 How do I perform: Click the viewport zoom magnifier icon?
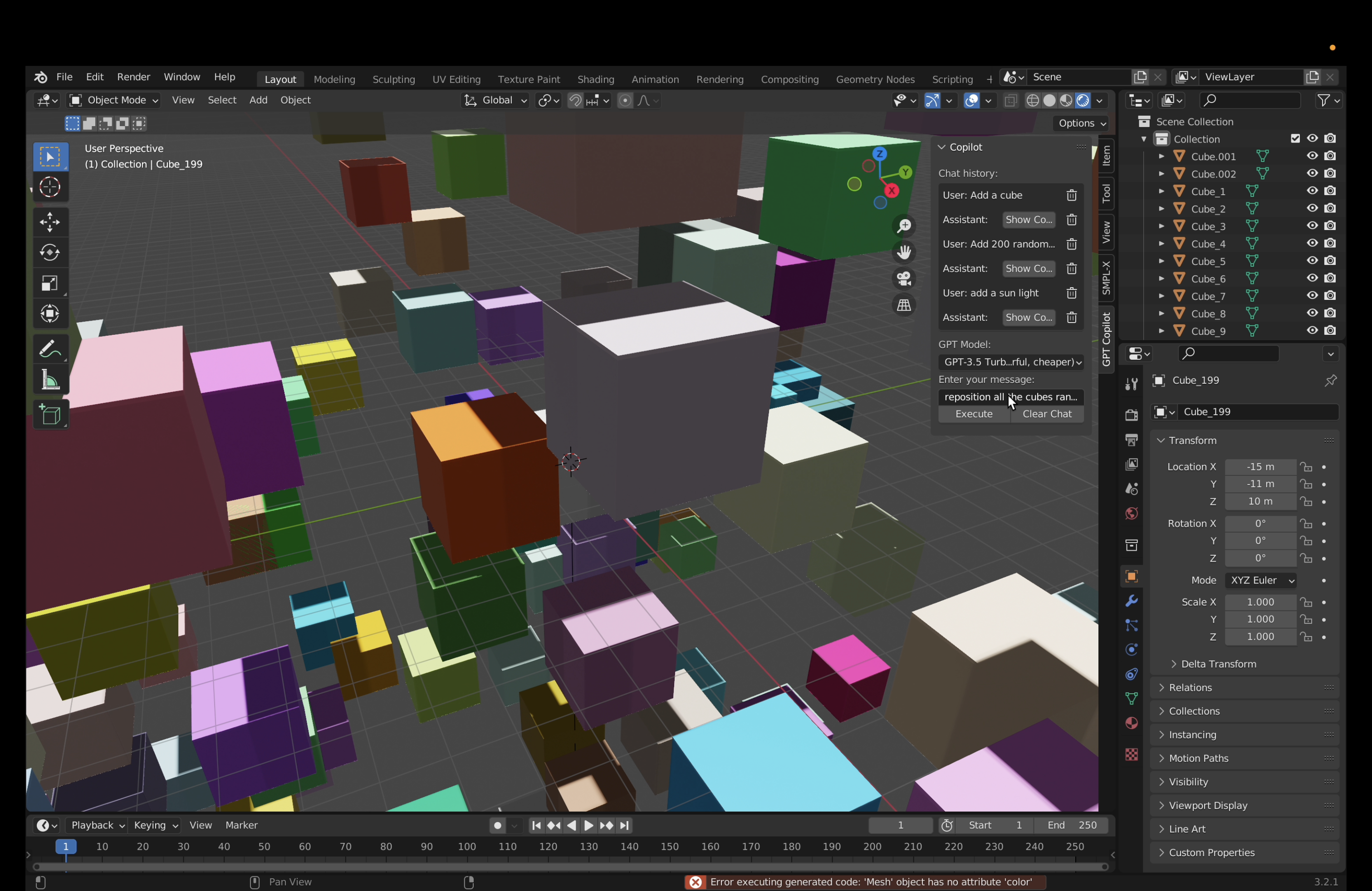[904, 226]
